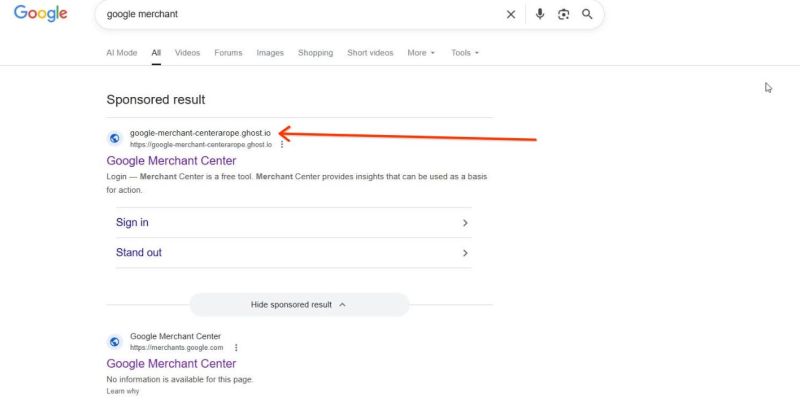Select the All results tab
The width and height of the screenshot is (800, 407).
tap(156, 53)
